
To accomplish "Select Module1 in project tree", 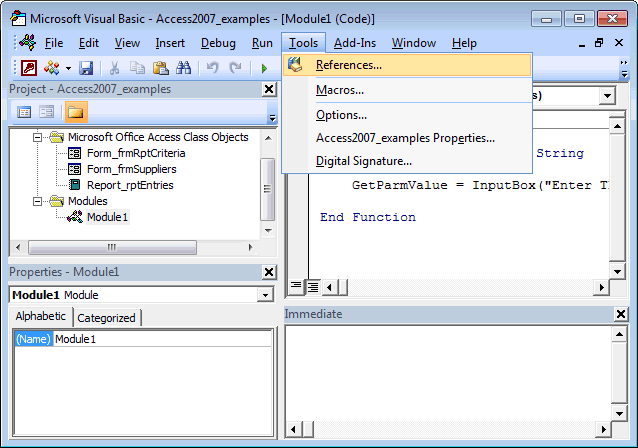I will (107, 217).
